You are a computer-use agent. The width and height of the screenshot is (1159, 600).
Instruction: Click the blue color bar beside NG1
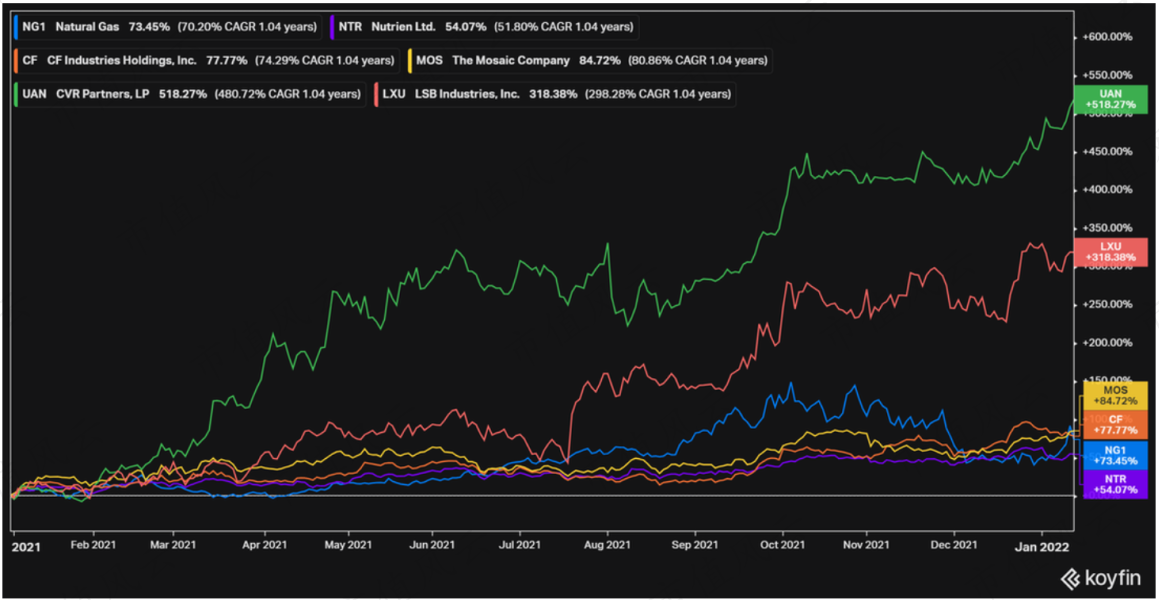coord(16,27)
